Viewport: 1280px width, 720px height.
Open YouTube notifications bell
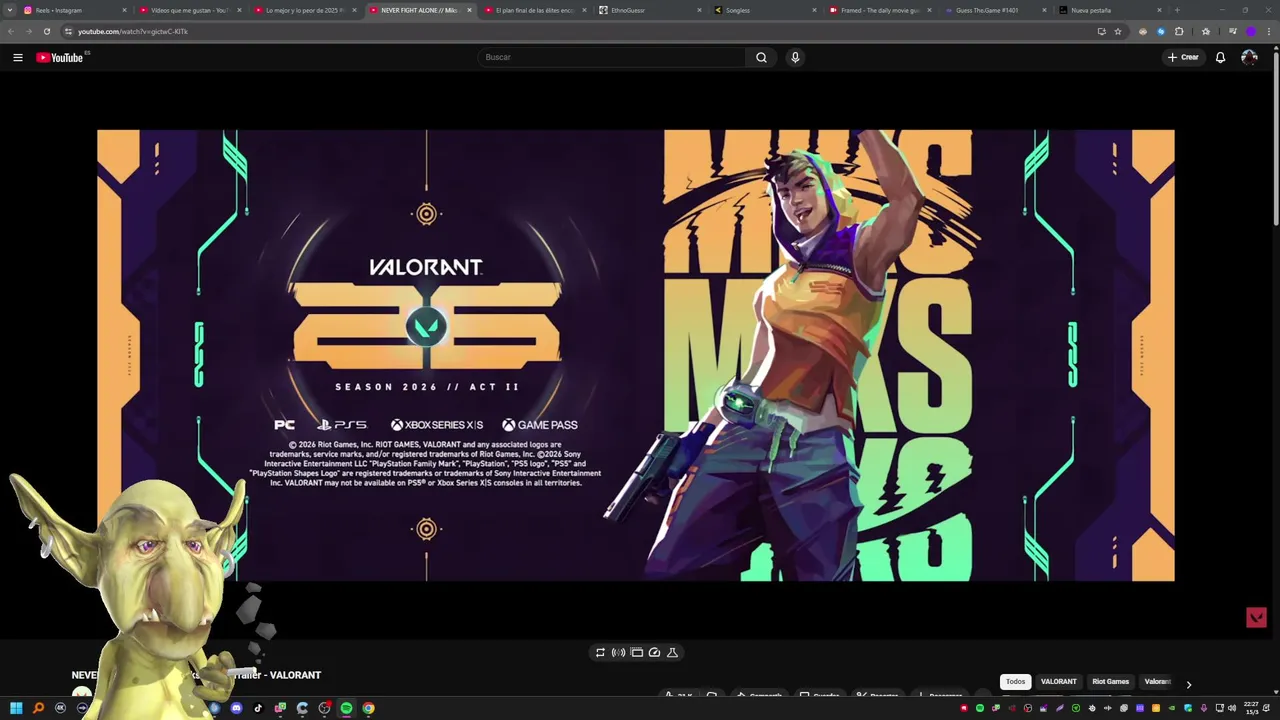[x=1220, y=57]
